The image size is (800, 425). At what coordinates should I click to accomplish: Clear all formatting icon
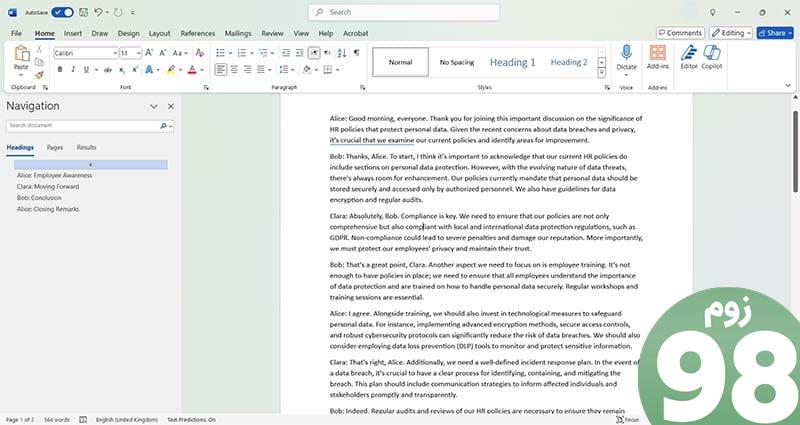[x=200, y=53]
